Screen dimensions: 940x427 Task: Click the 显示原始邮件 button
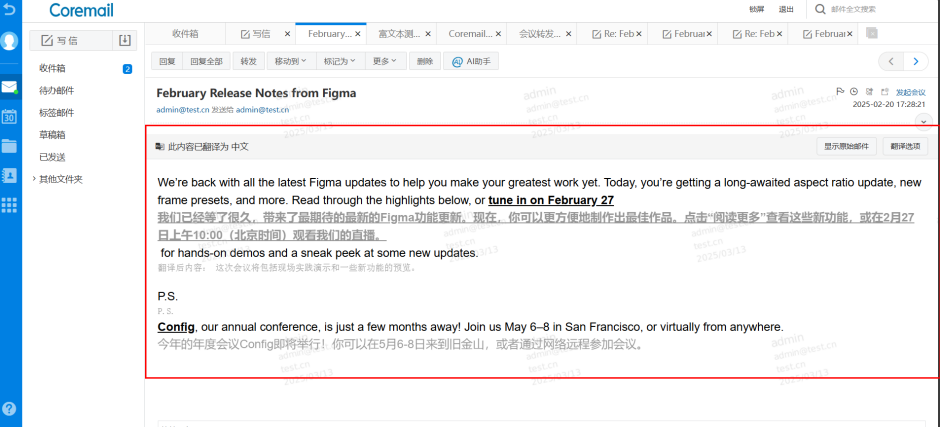point(846,146)
